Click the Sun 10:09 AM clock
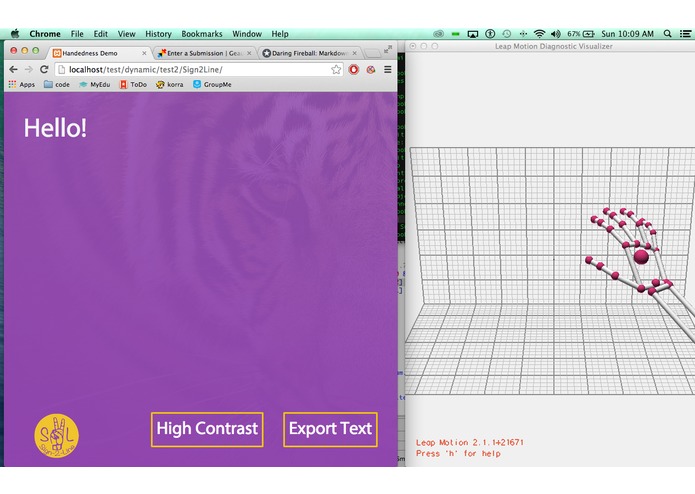Image resolution: width=695 pixels, height=494 pixels. tap(627, 34)
